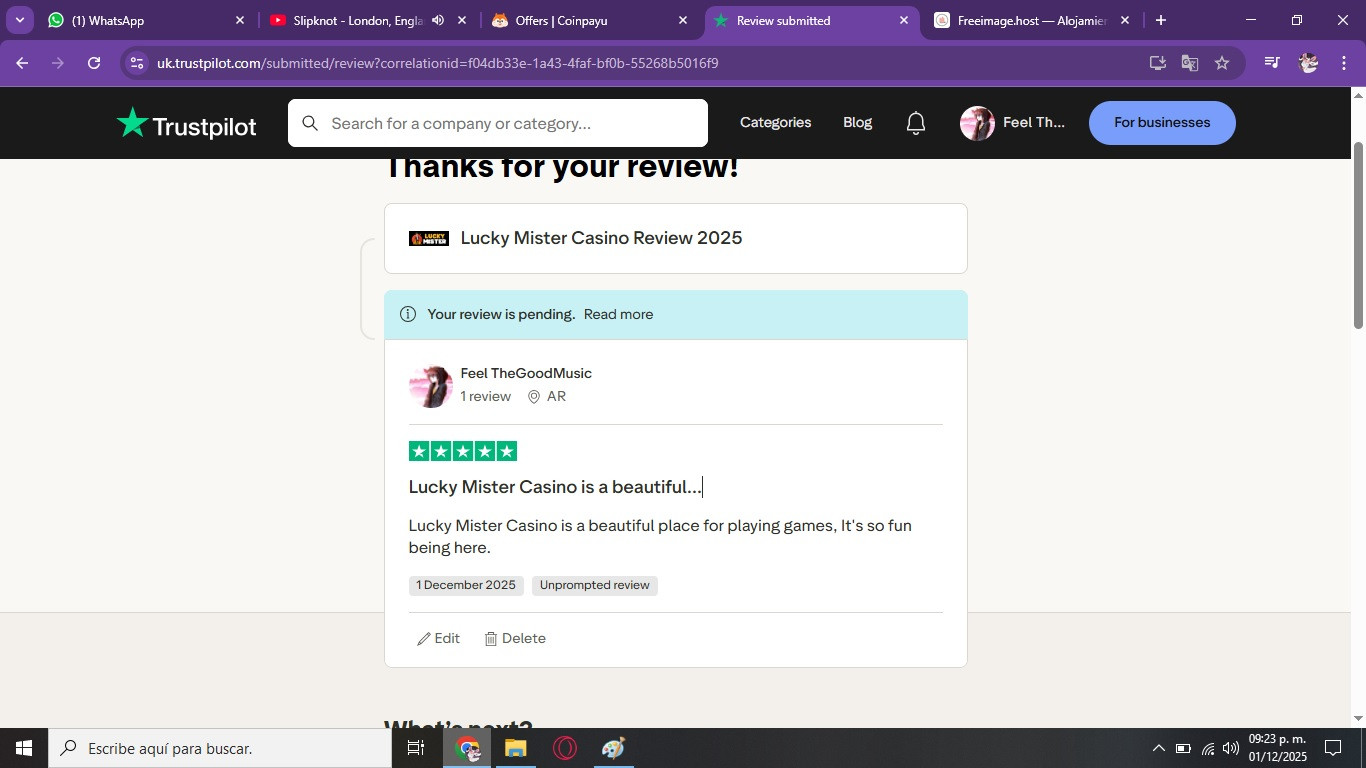Click the Unprompted review tag
This screenshot has width=1366, height=768.
tap(595, 585)
